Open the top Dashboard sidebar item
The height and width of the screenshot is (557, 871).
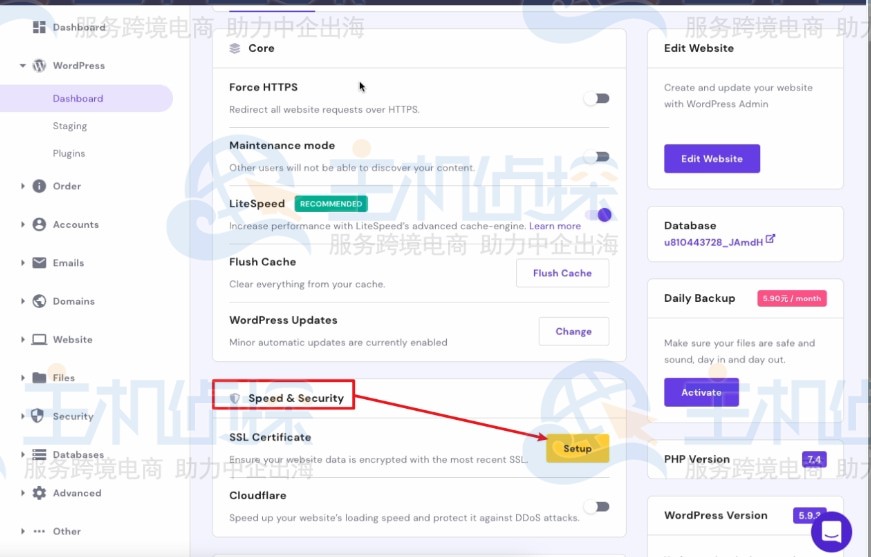click(x=79, y=27)
